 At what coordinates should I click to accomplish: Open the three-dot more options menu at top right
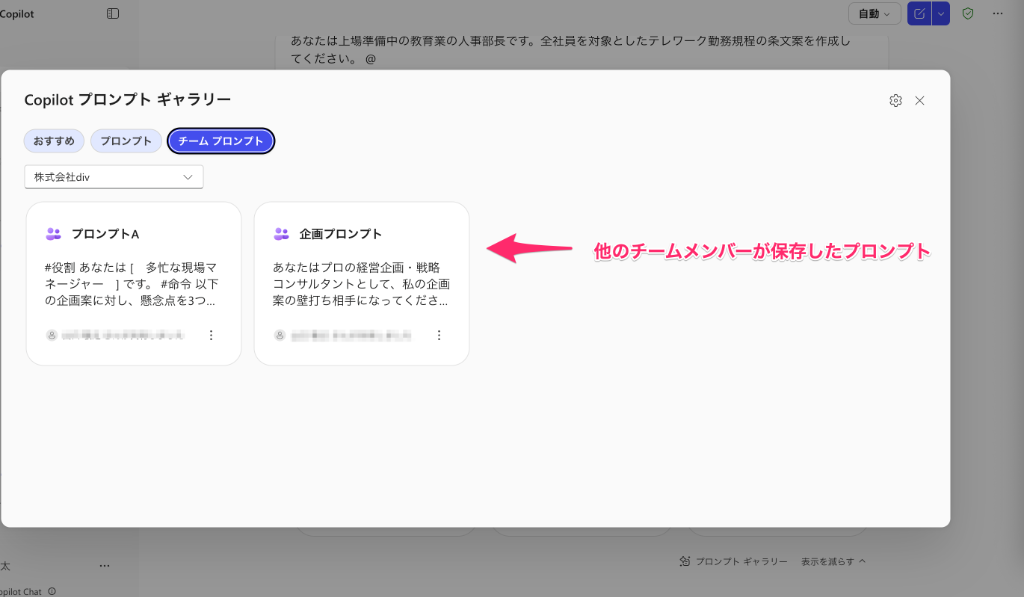[997, 14]
